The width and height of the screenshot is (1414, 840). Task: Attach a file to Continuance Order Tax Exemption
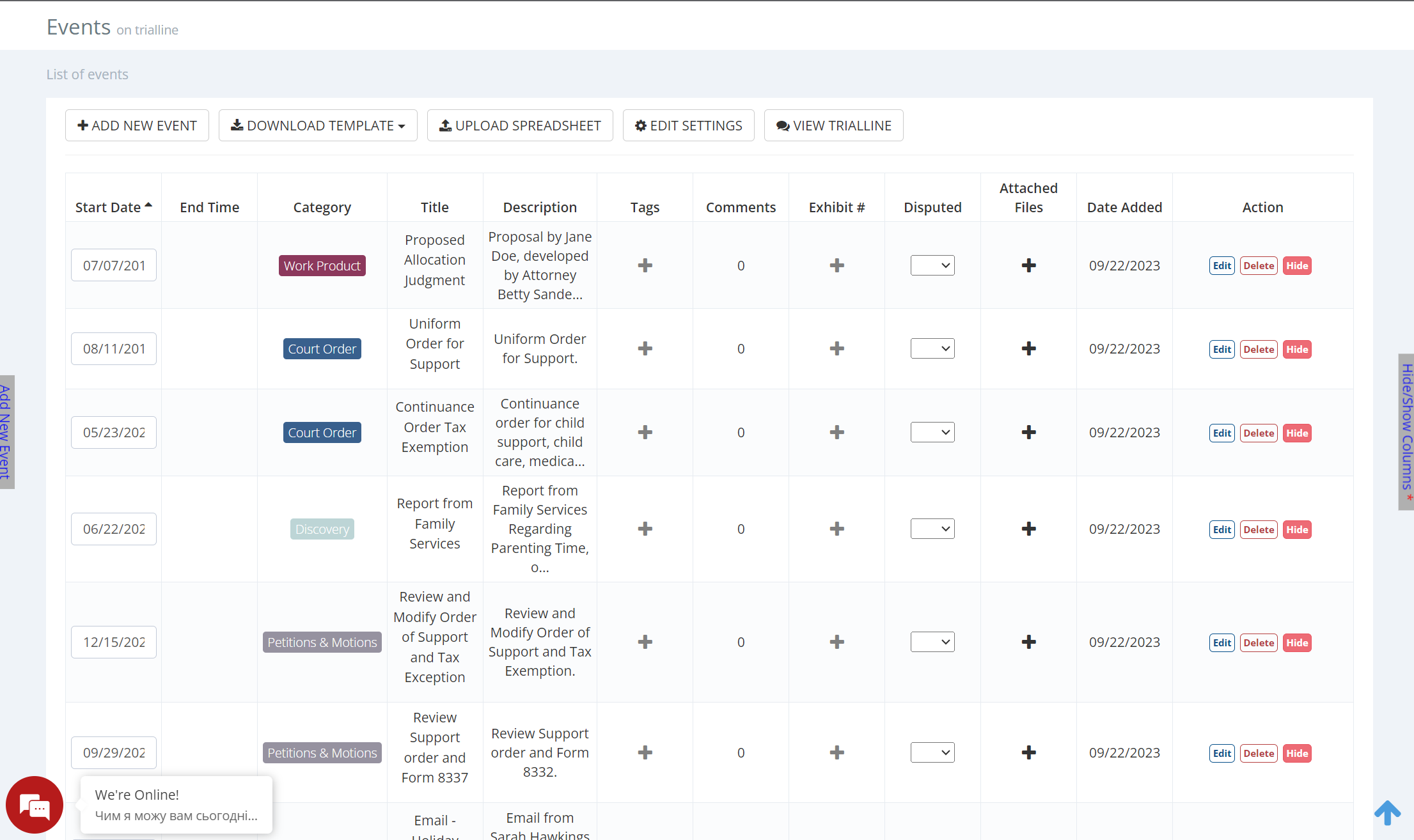(1028, 432)
